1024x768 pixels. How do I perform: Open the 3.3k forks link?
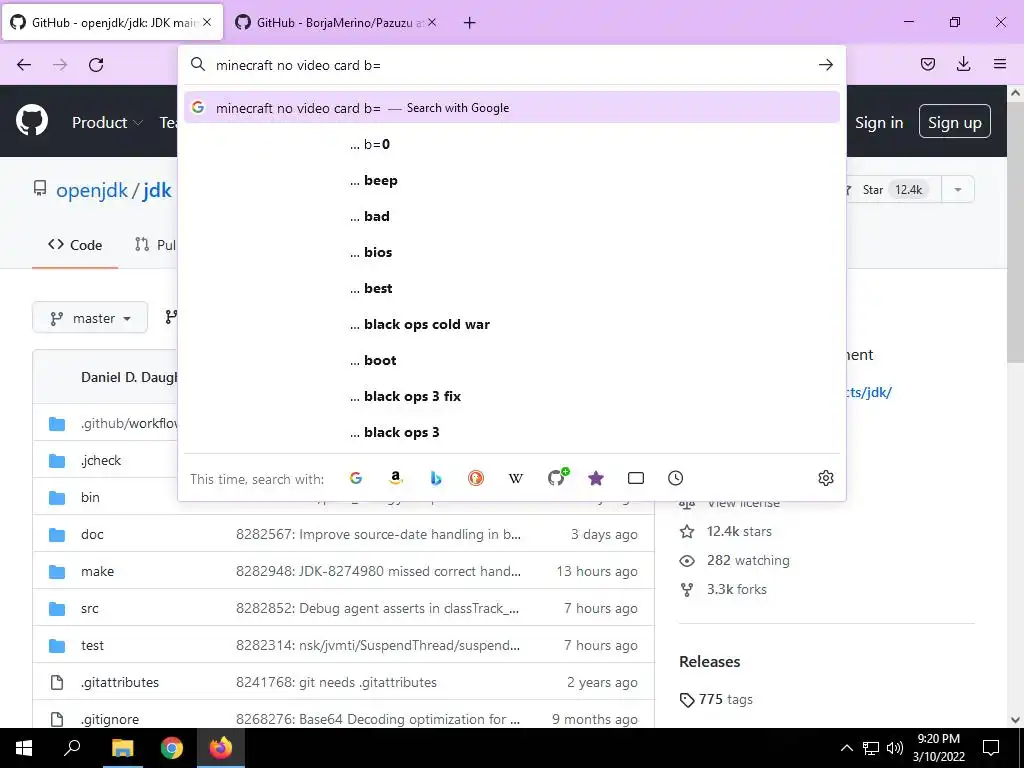tap(737, 589)
